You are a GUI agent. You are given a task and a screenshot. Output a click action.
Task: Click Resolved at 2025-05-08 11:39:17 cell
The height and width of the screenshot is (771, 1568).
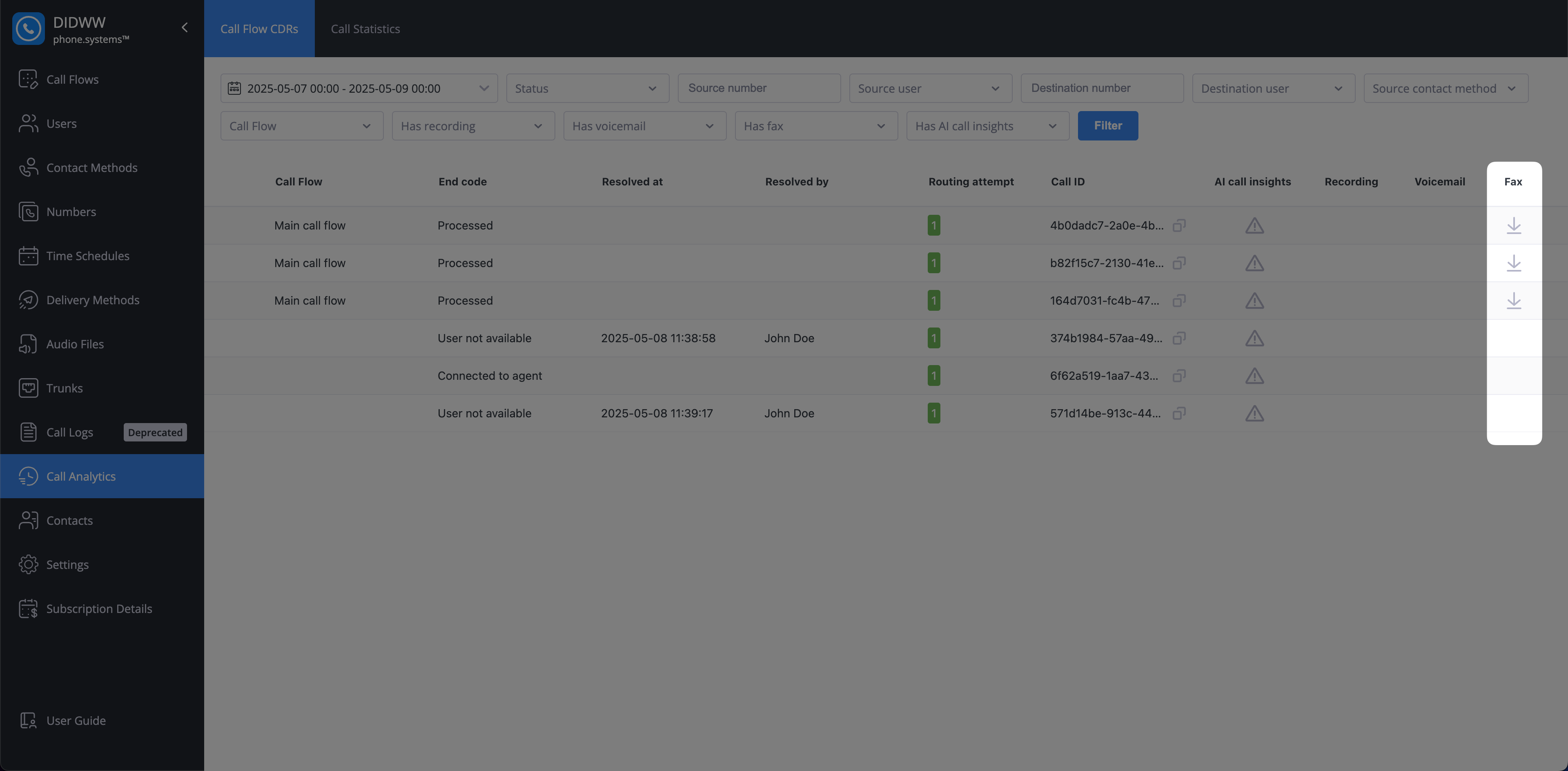(x=657, y=414)
